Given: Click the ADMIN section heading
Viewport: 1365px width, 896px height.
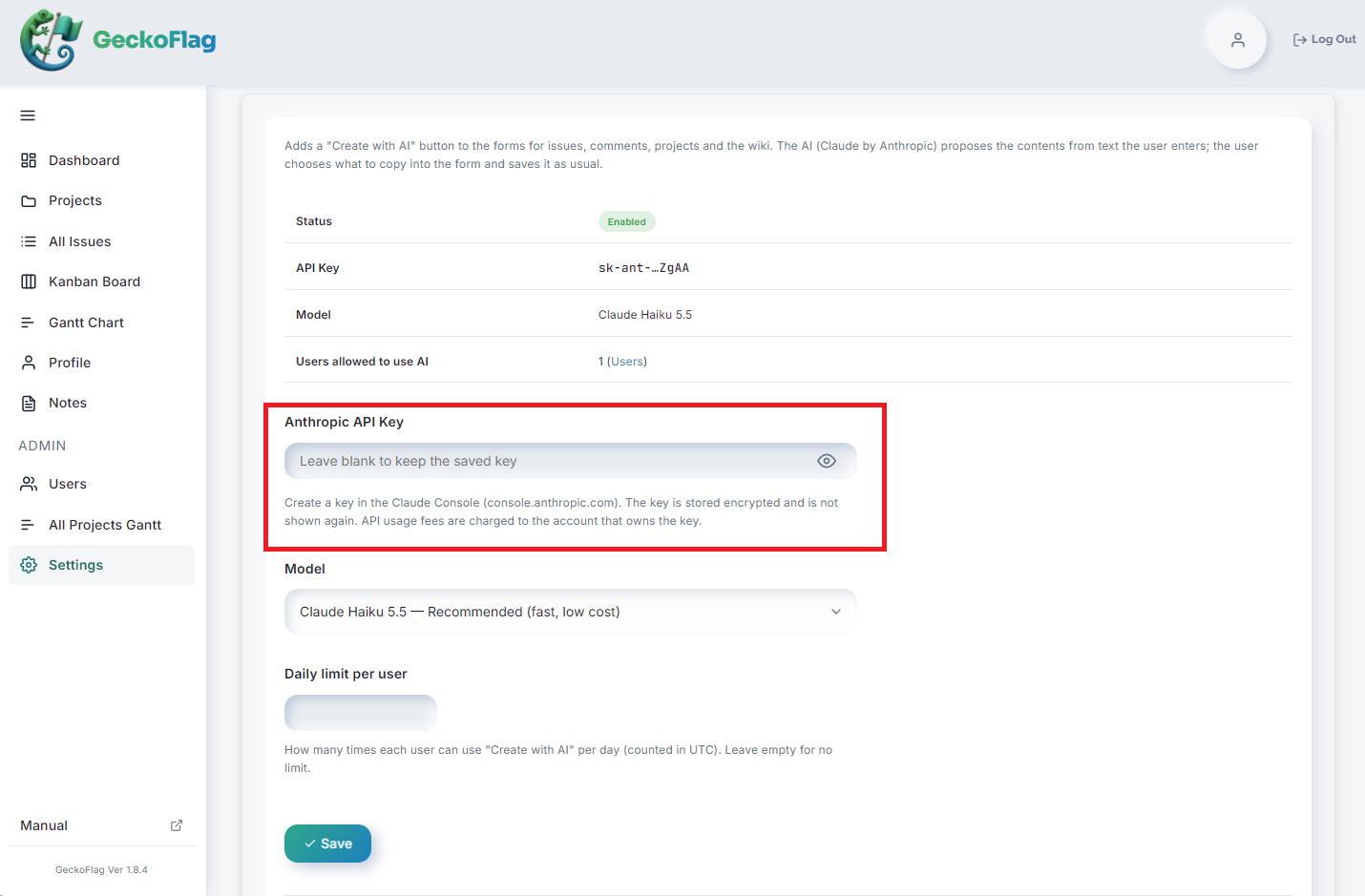Looking at the screenshot, I should pos(42,446).
